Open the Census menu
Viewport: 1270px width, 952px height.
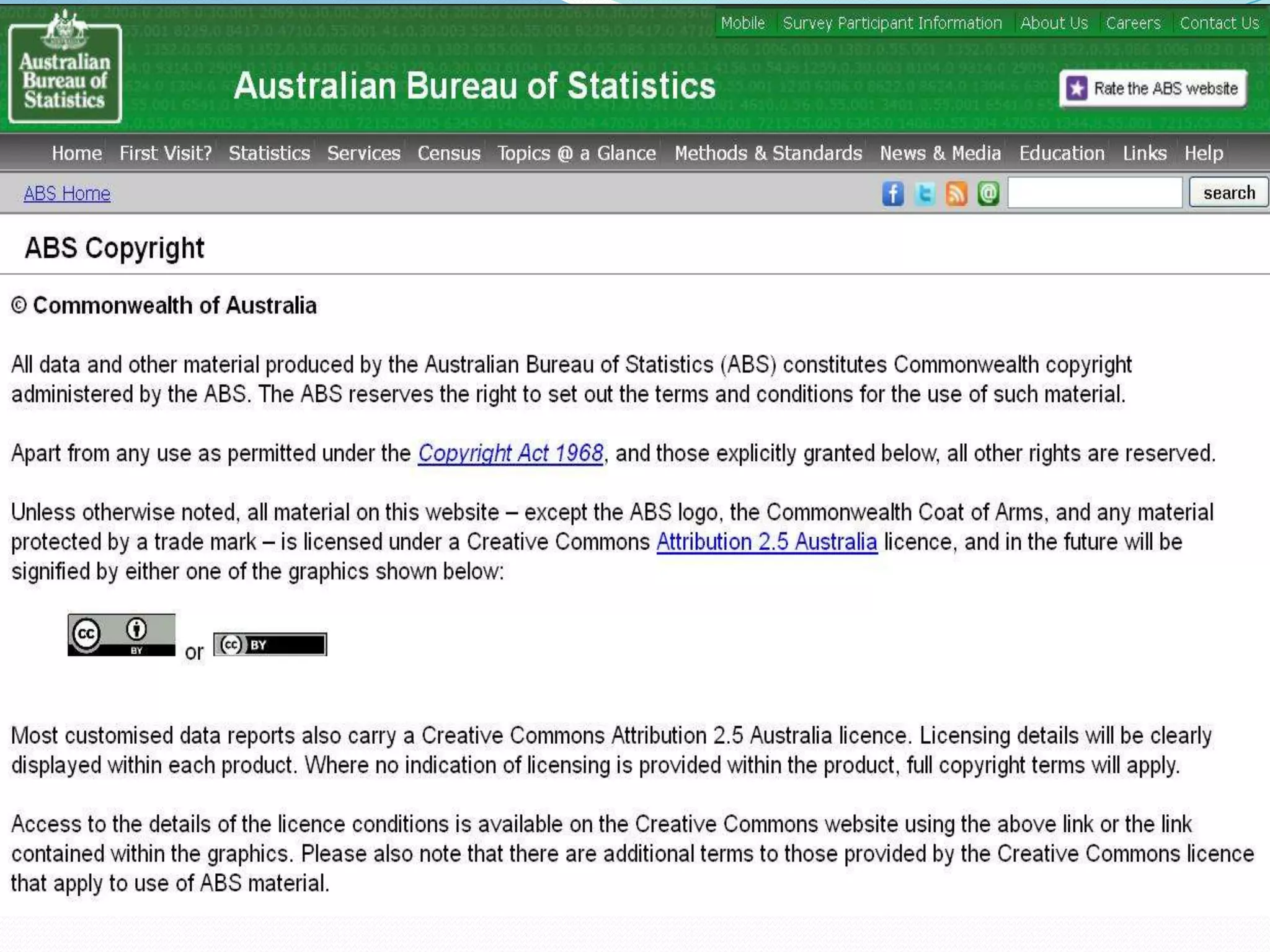click(449, 153)
